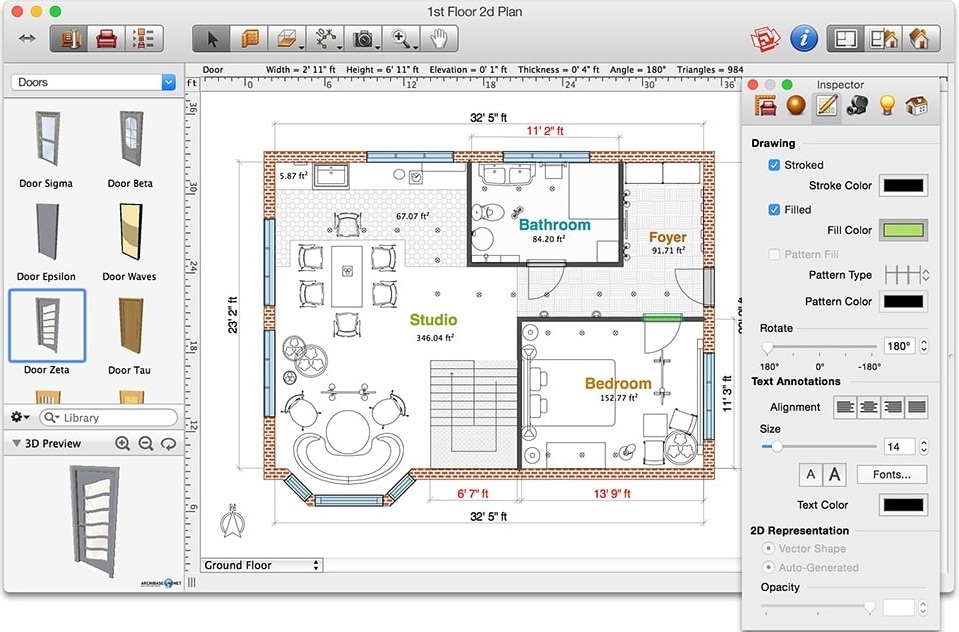Switch to 2D plan view
This screenshot has height=632, width=959.
pos(845,39)
